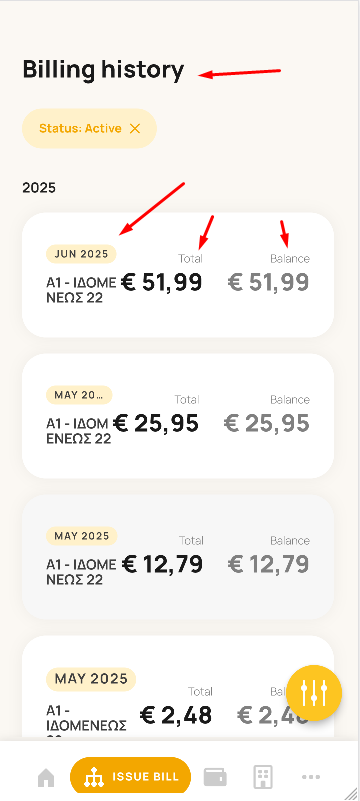
Task: Open the yellow filter sliders button
Action: pyautogui.click(x=314, y=693)
